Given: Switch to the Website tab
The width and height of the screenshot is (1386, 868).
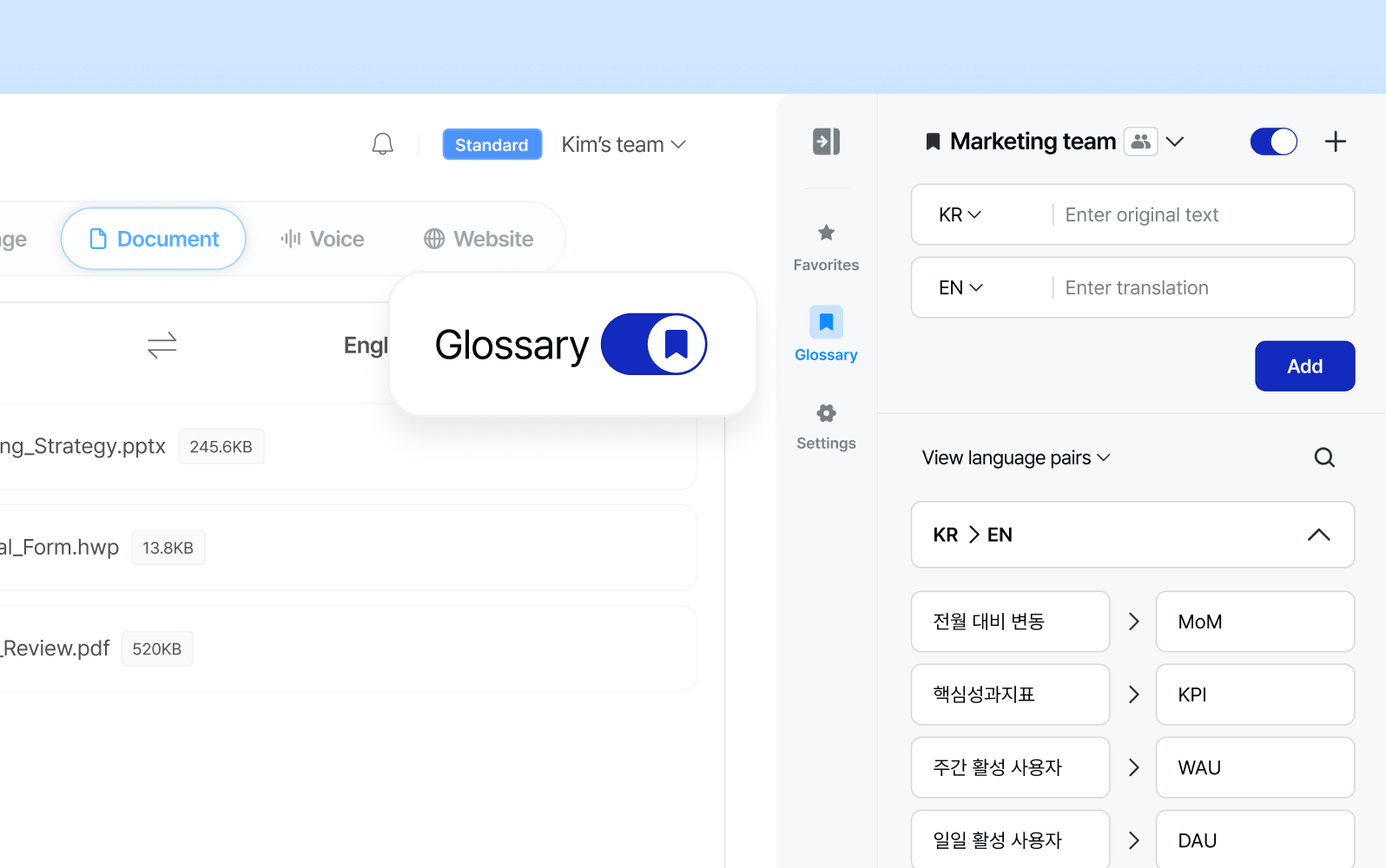Looking at the screenshot, I should coord(478,239).
